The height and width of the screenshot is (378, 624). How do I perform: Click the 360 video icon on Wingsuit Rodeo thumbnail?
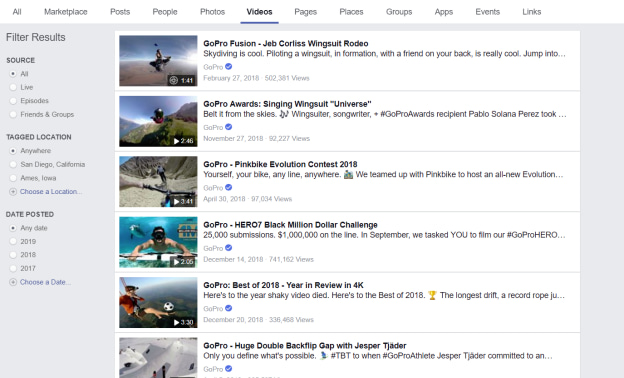pyautogui.click(x=174, y=80)
